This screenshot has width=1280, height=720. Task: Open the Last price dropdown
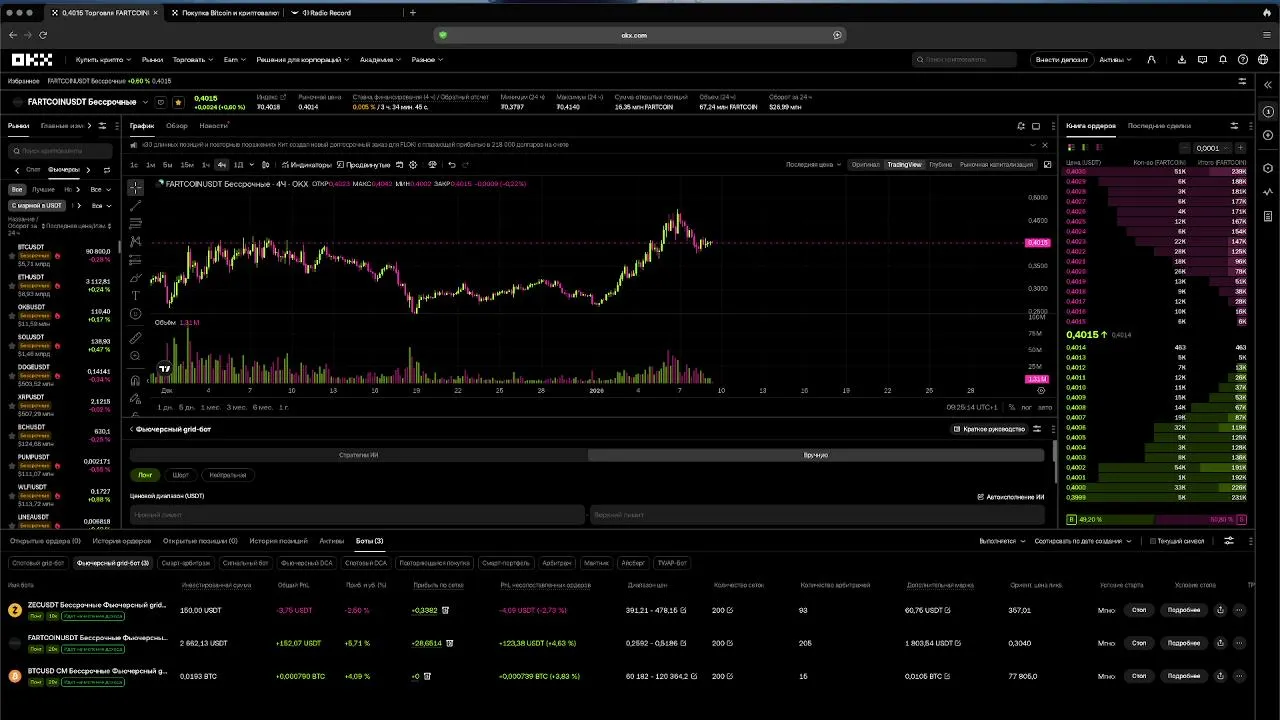tap(813, 164)
